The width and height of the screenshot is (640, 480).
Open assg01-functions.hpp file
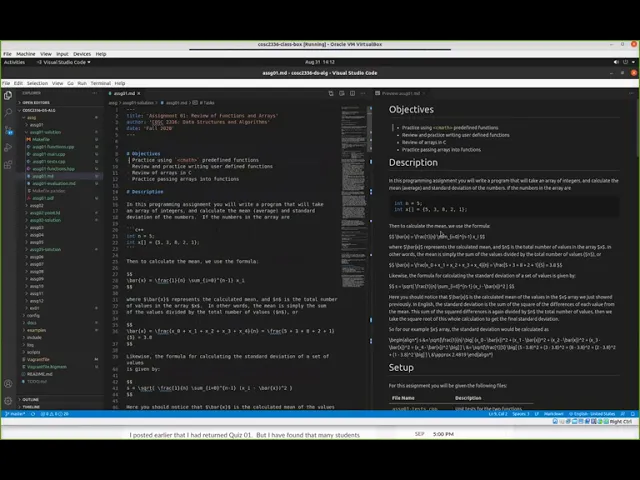pyautogui.click(x=53, y=169)
